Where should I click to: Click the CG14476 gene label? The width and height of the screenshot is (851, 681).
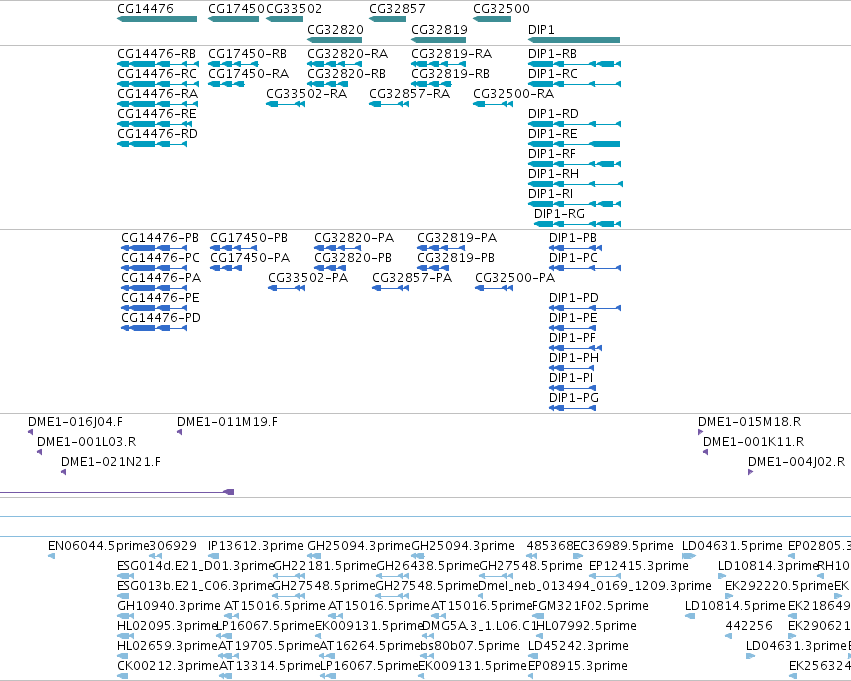[145, 9]
